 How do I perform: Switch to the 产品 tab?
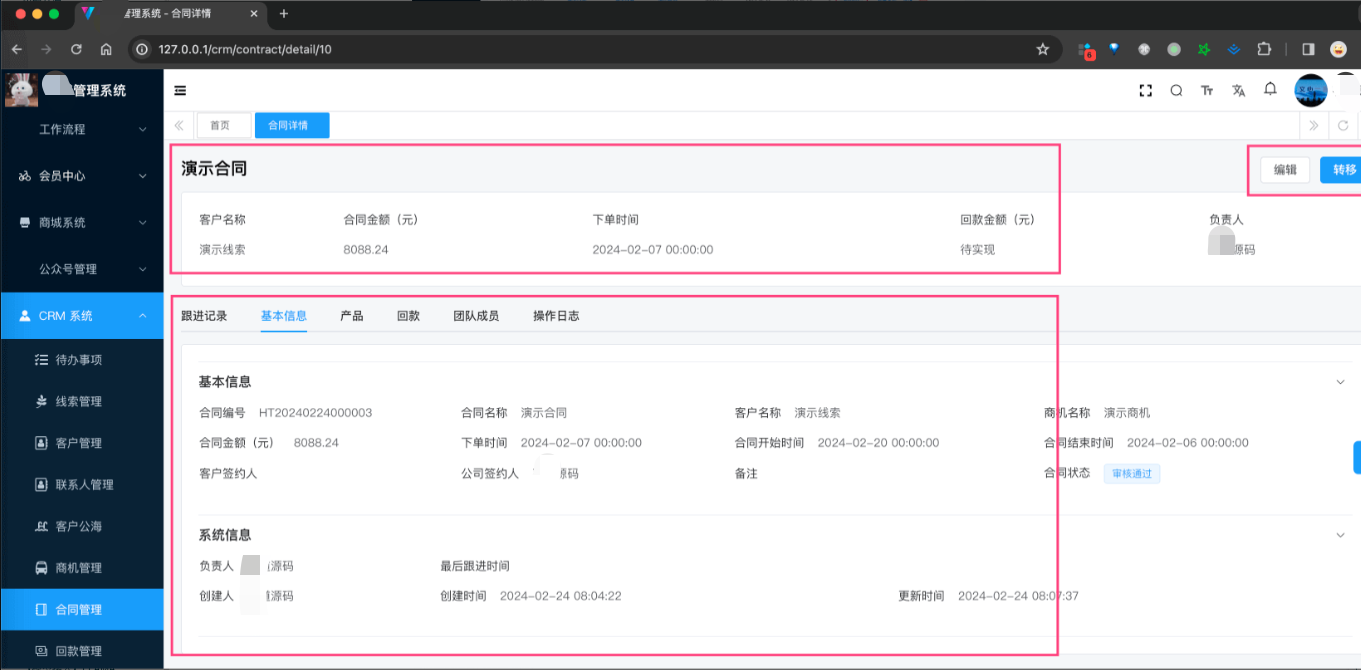[x=351, y=316]
